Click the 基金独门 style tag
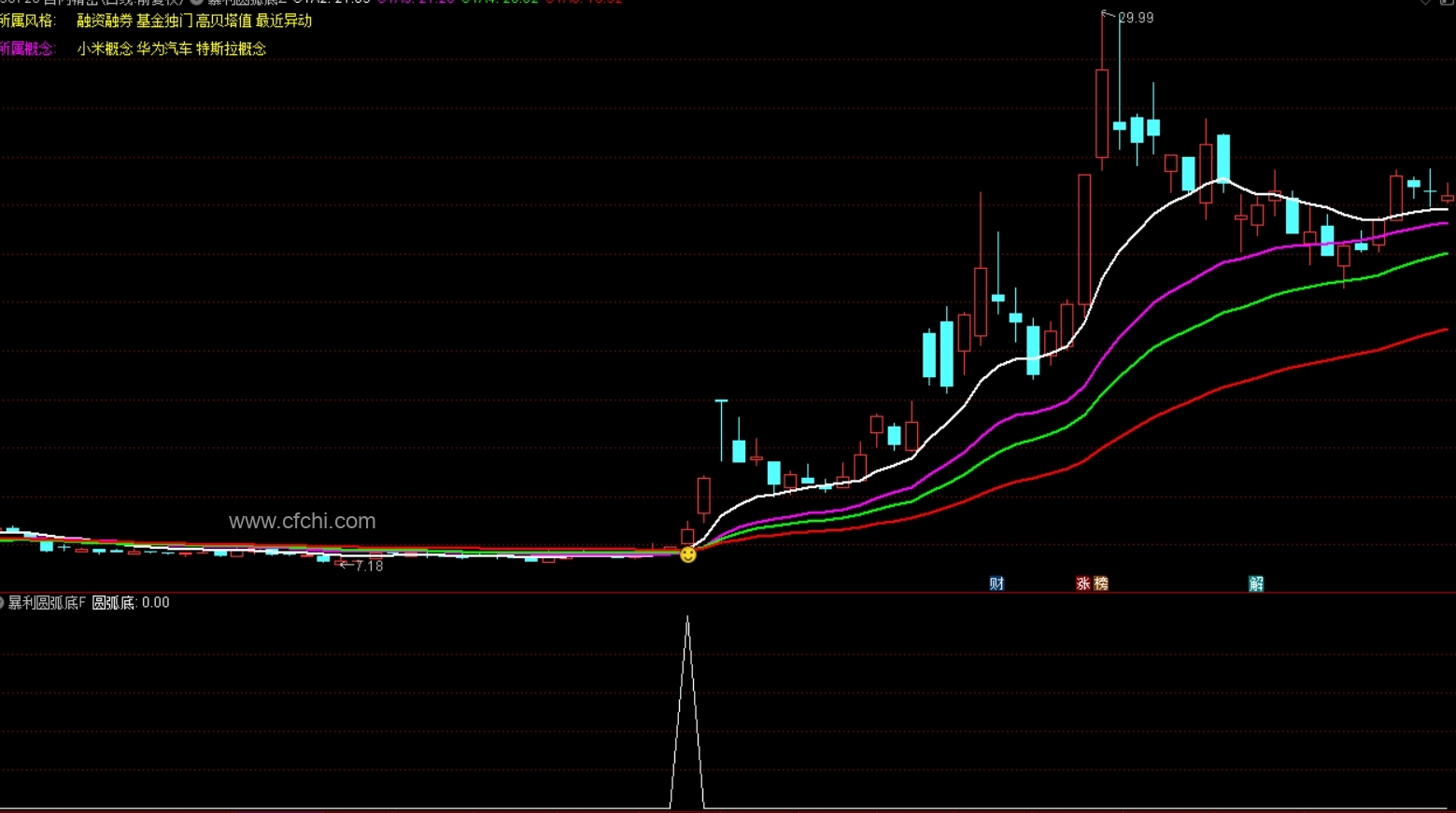 pos(164,21)
